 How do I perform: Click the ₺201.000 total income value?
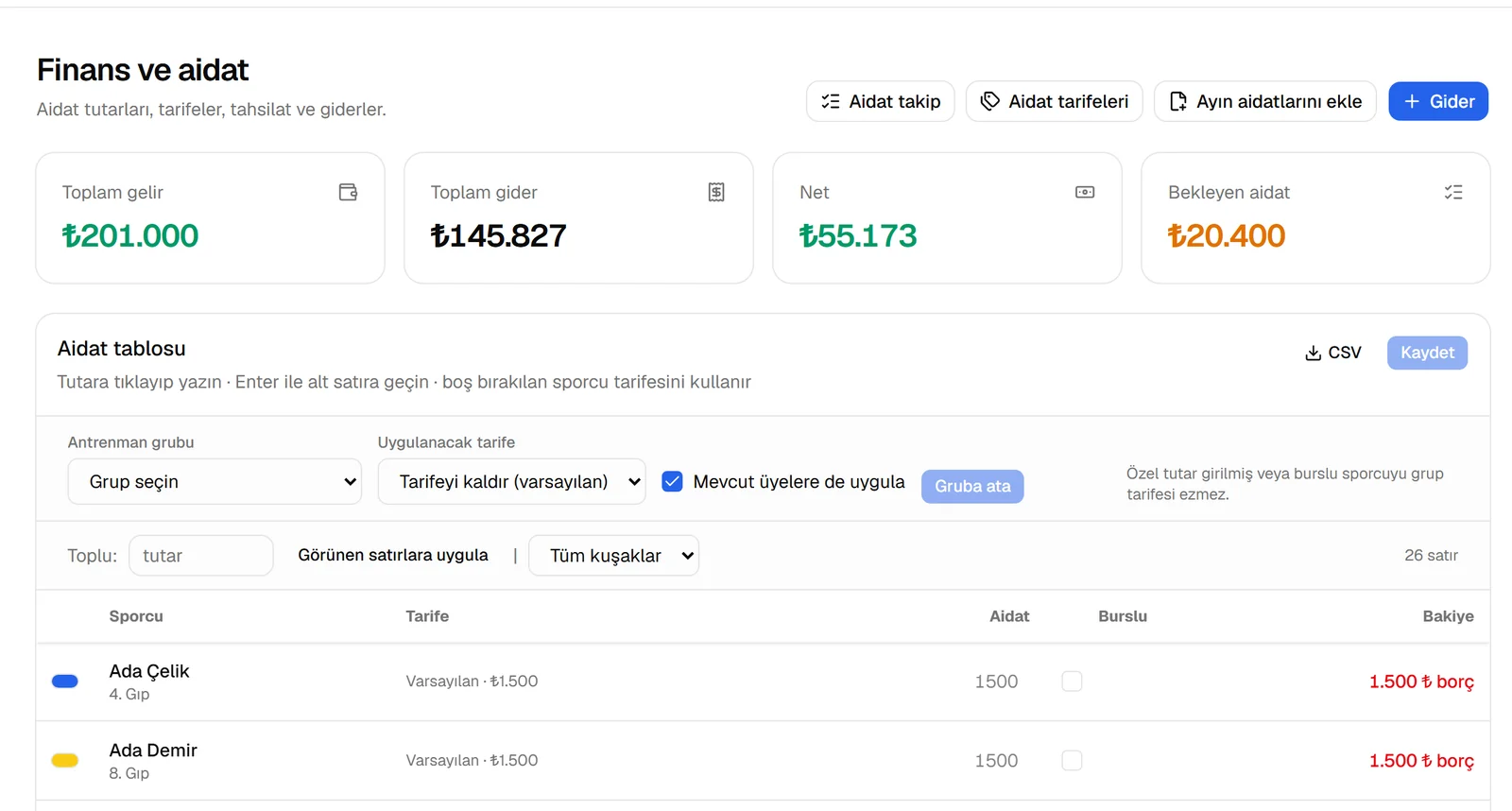[130, 235]
